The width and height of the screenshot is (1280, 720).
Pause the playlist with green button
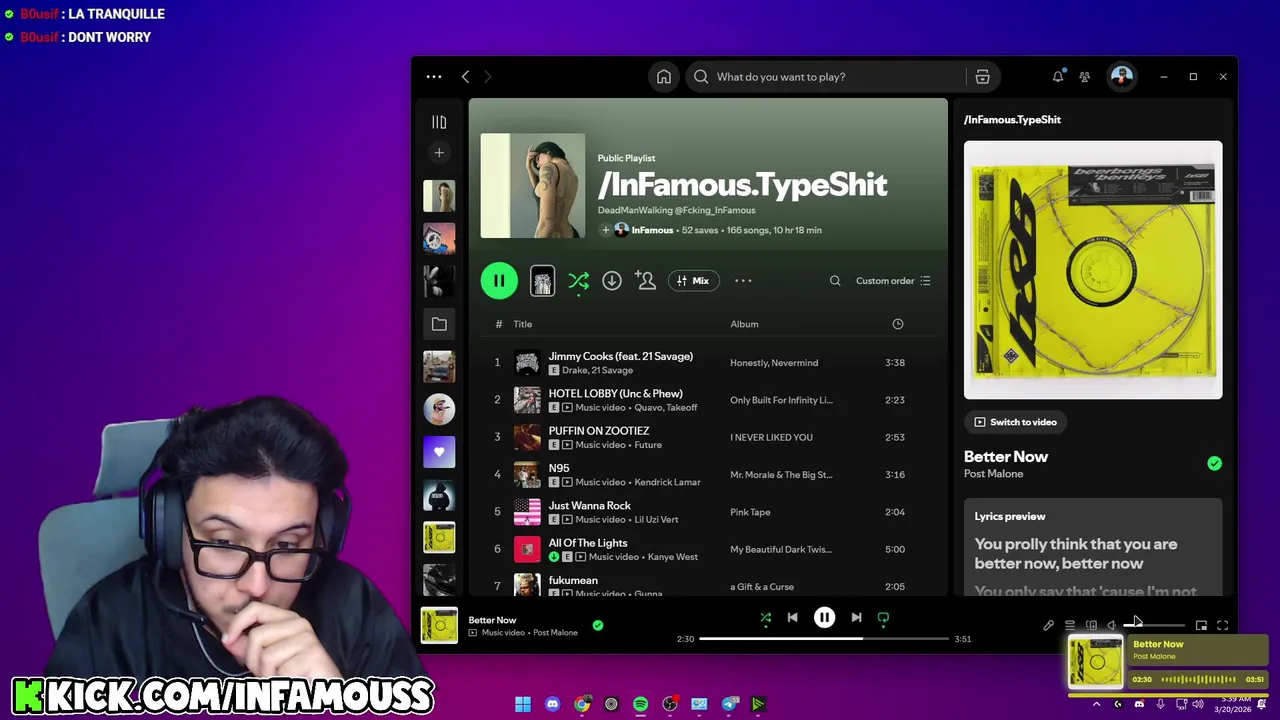click(499, 281)
